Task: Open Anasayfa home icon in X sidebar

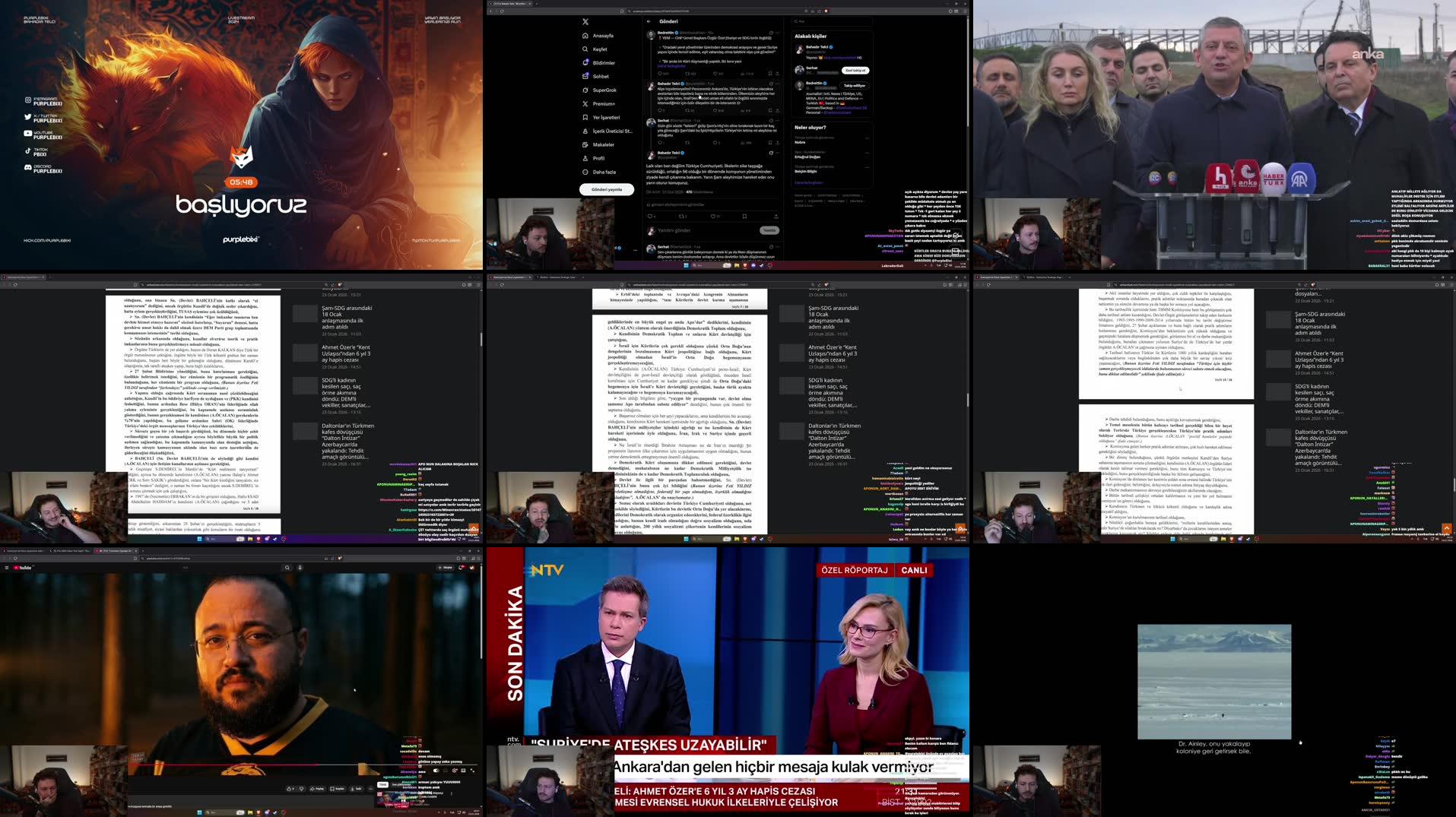Action: click(x=585, y=36)
